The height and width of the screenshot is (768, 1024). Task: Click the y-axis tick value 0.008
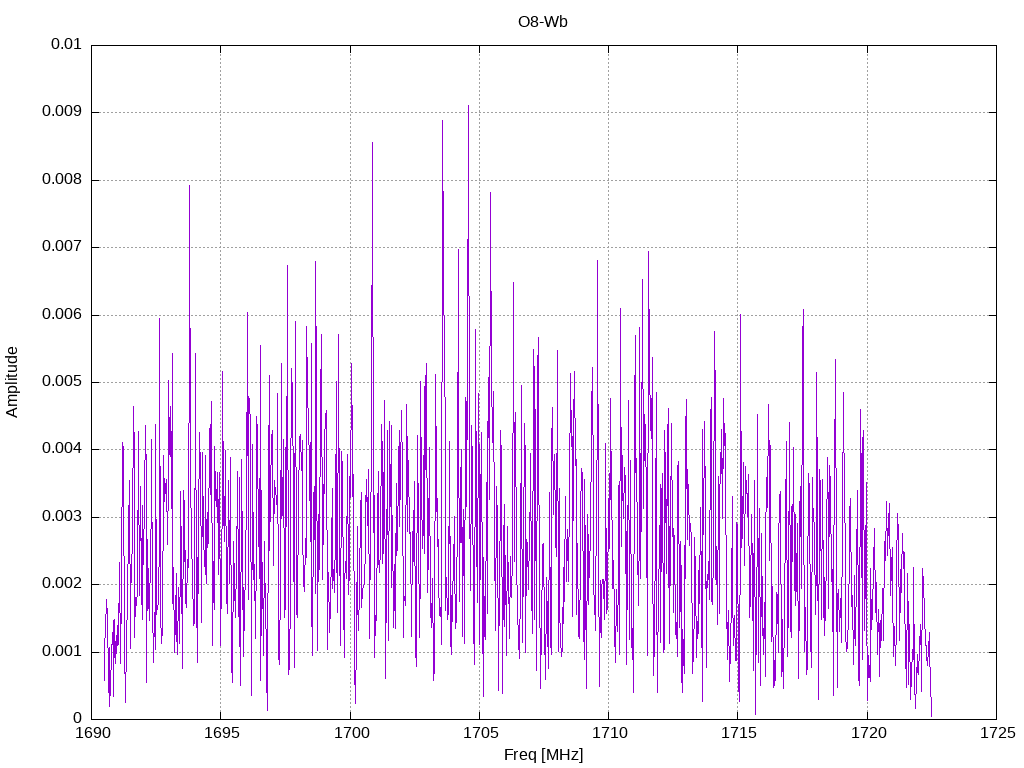[x=62, y=180]
